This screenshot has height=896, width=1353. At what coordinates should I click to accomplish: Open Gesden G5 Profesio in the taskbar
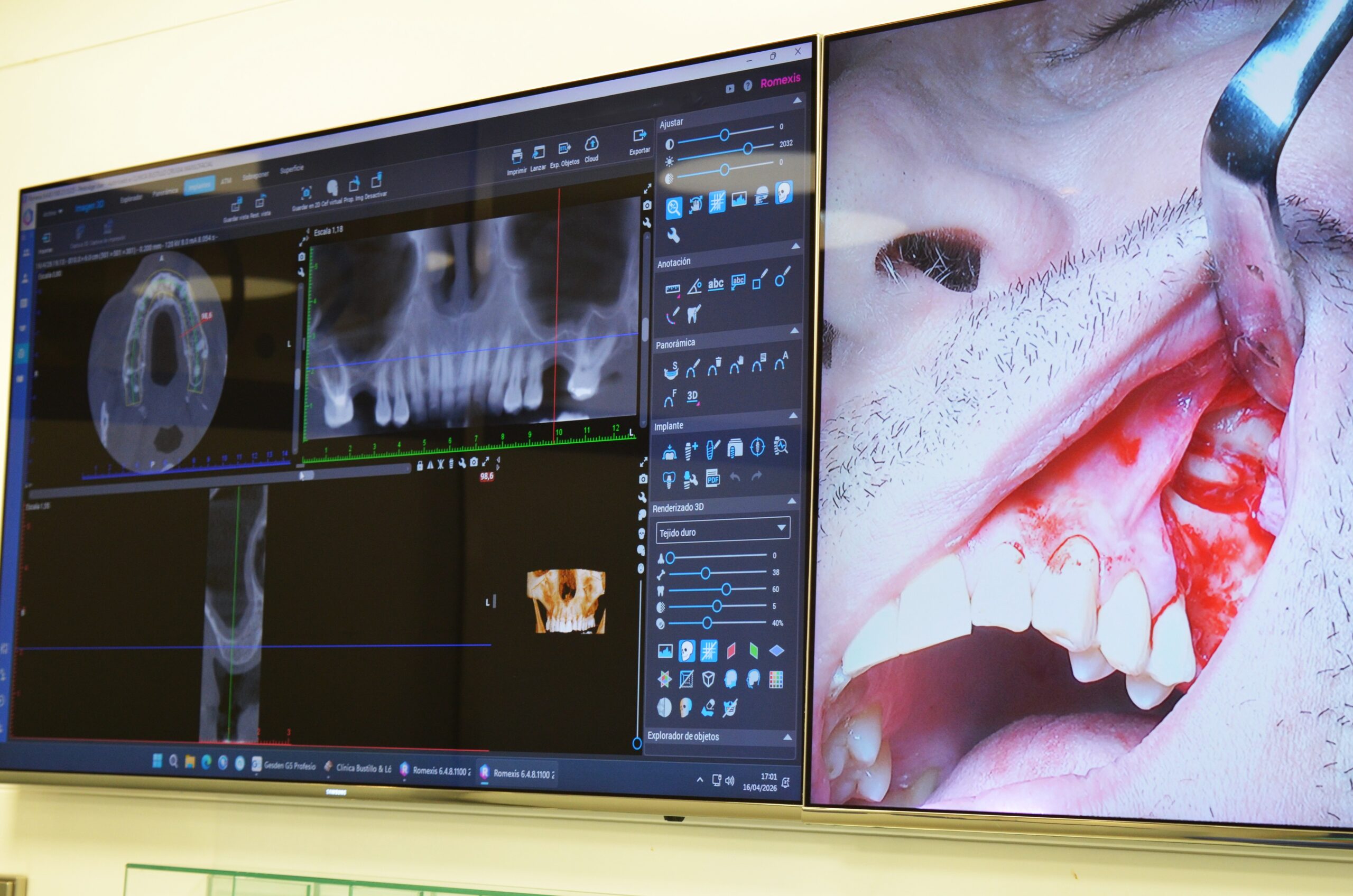[x=283, y=766]
